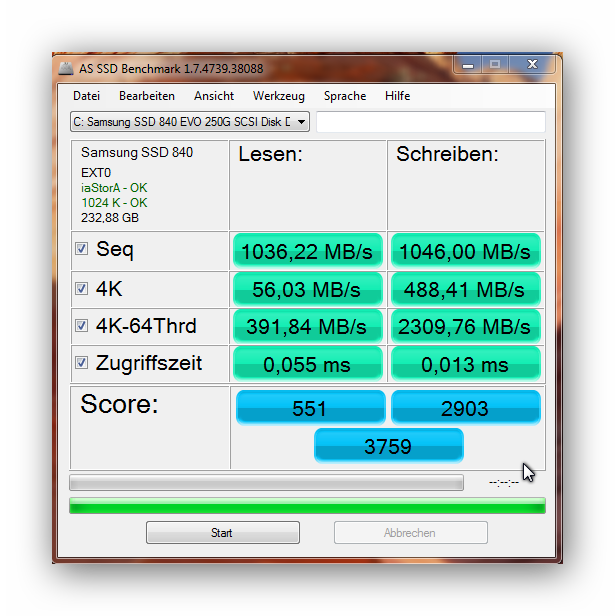Toggle the 4K-64Thrd test checkbox
Viewport: 615px width, 616px height.
pyautogui.click(x=81, y=325)
